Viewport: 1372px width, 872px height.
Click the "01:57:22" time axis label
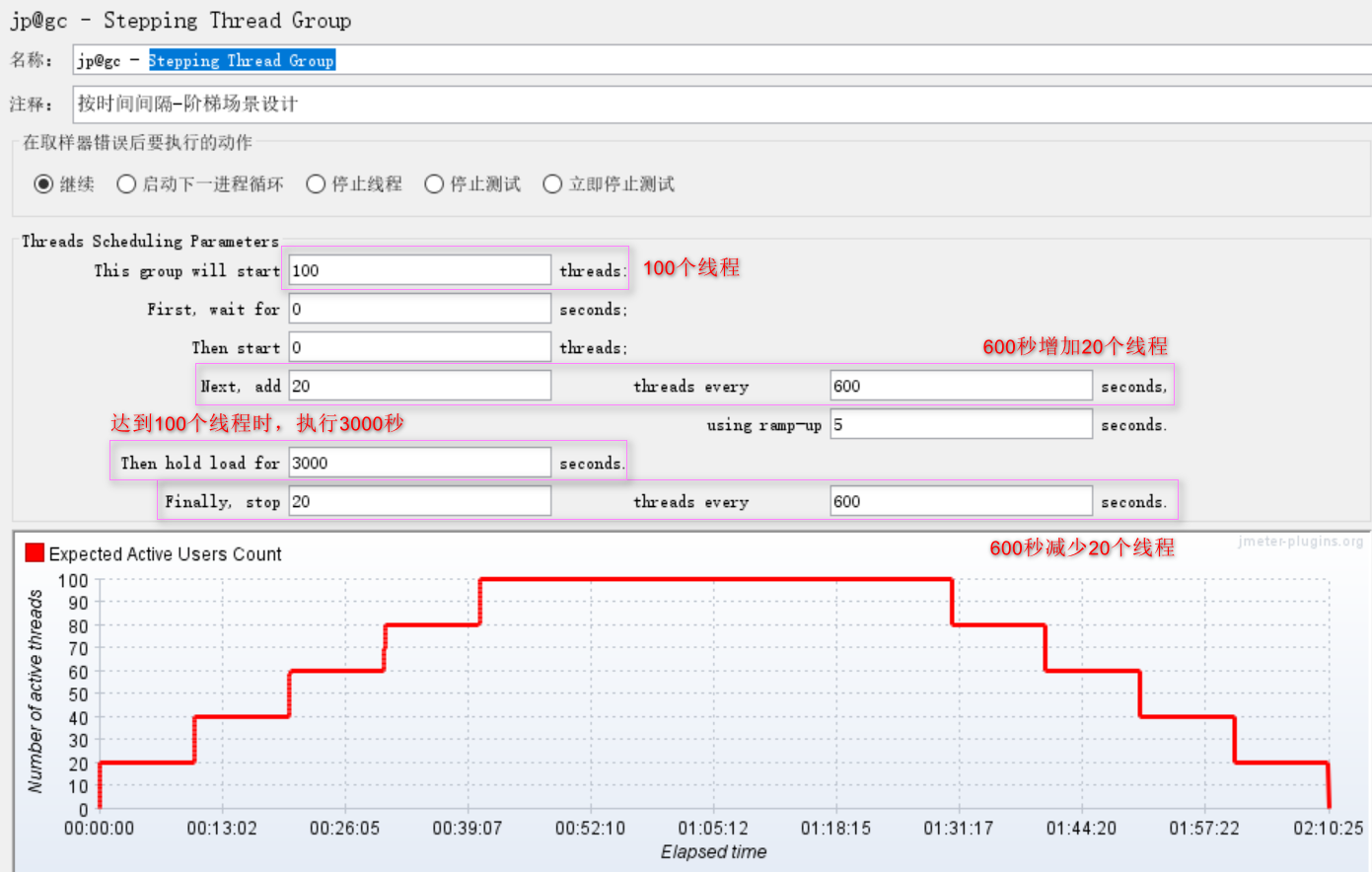click(x=1204, y=828)
